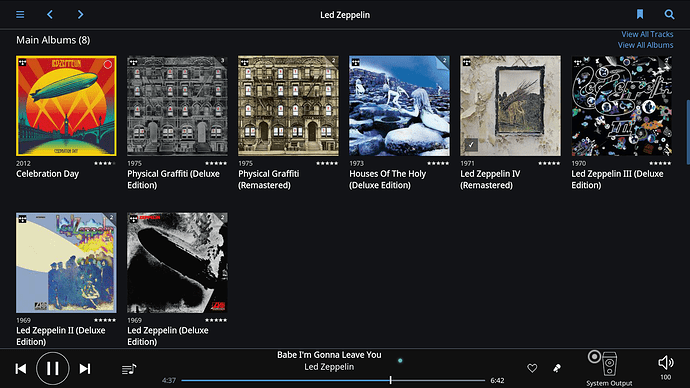Open Physical Graffiti (Deluxe Edition) cover
This screenshot has height=388, width=690.
pyautogui.click(x=177, y=106)
